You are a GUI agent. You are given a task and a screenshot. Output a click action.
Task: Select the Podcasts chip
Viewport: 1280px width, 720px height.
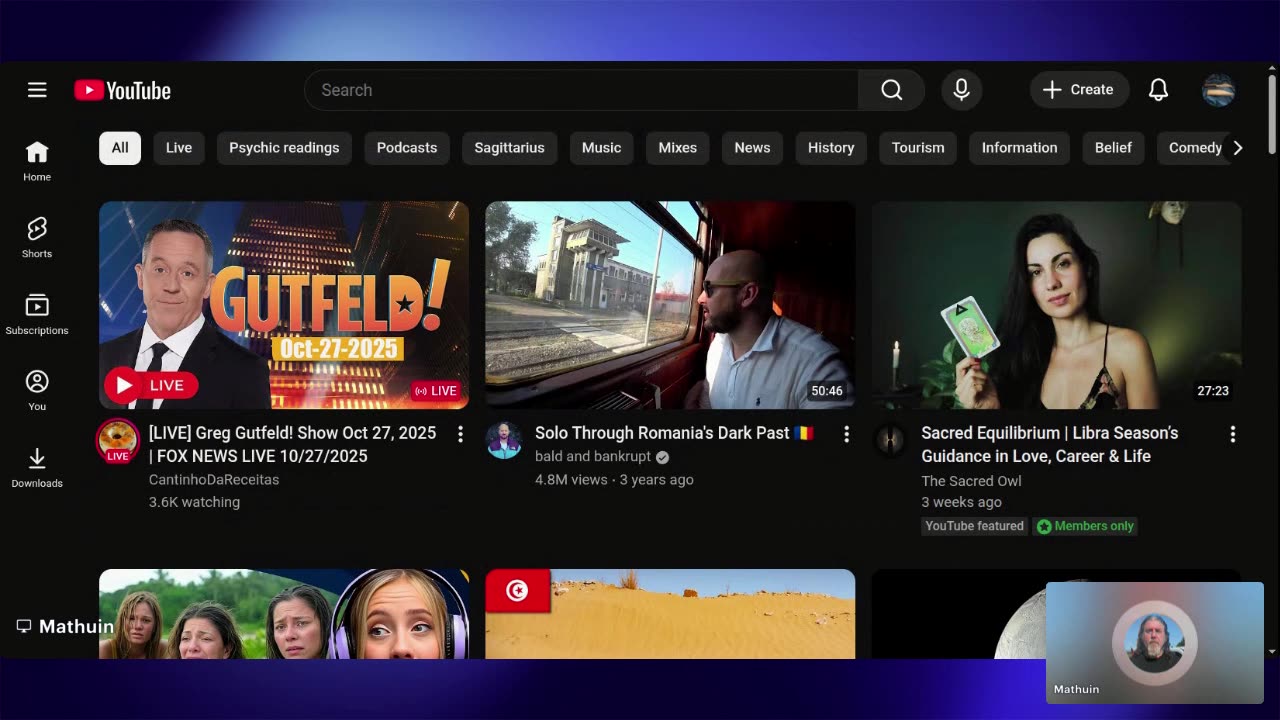(407, 148)
